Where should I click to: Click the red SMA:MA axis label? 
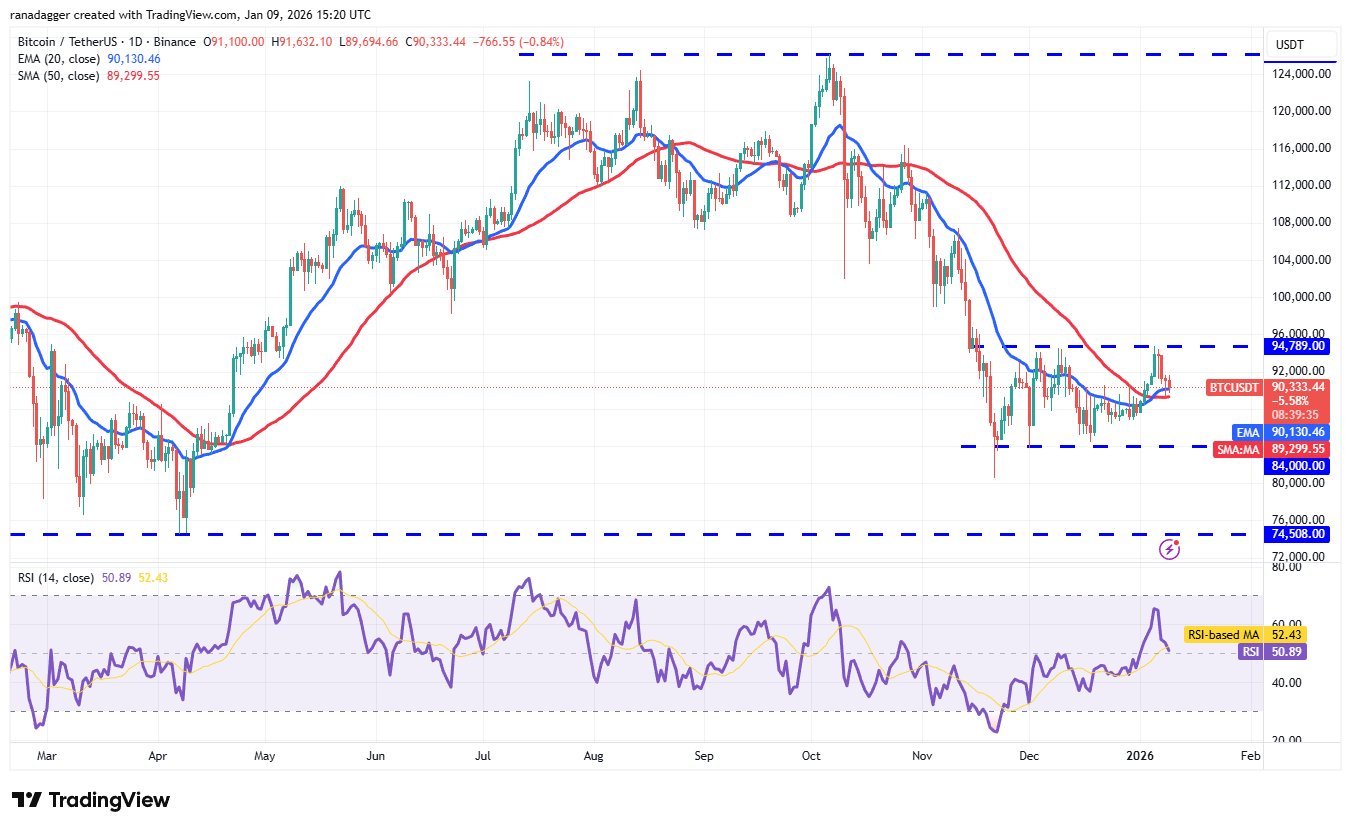click(x=1236, y=450)
